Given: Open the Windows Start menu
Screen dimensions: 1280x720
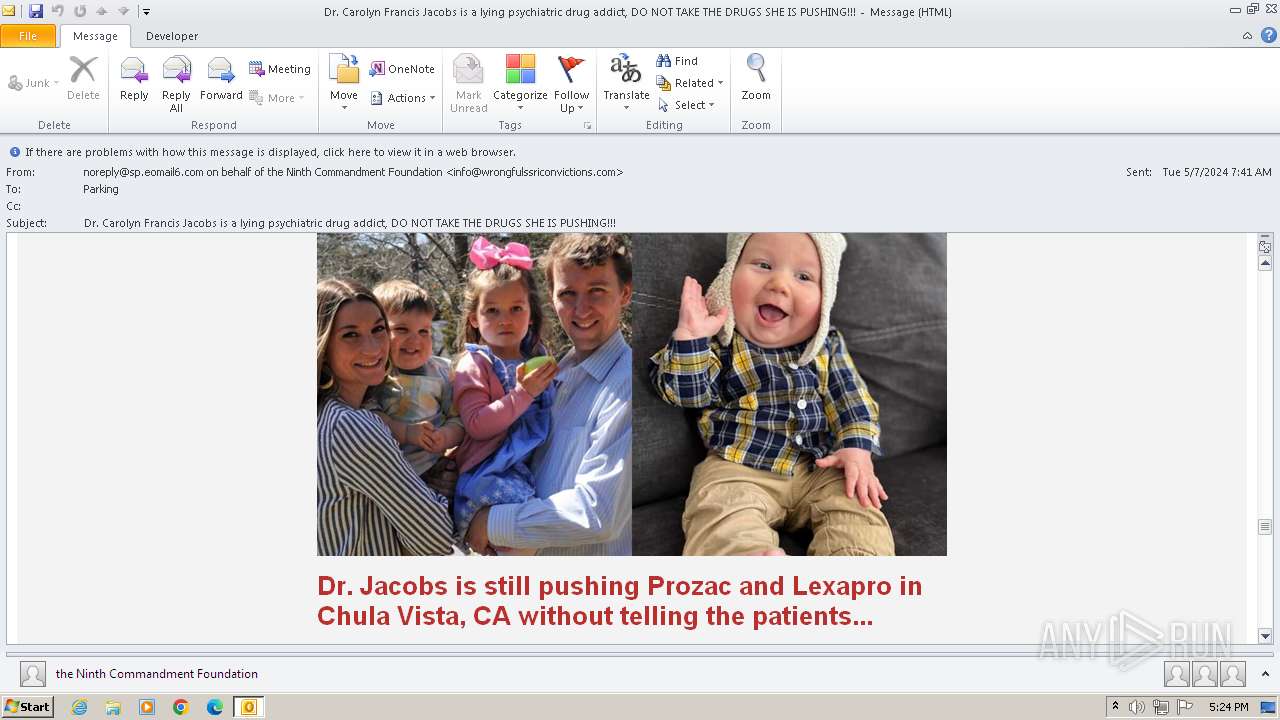Looking at the screenshot, I should click(27, 707).
